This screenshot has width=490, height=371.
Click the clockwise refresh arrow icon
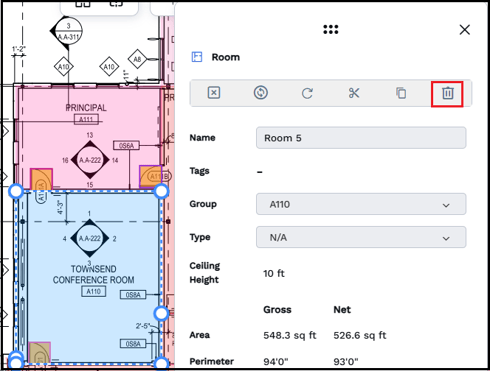(x=307, y=93)
